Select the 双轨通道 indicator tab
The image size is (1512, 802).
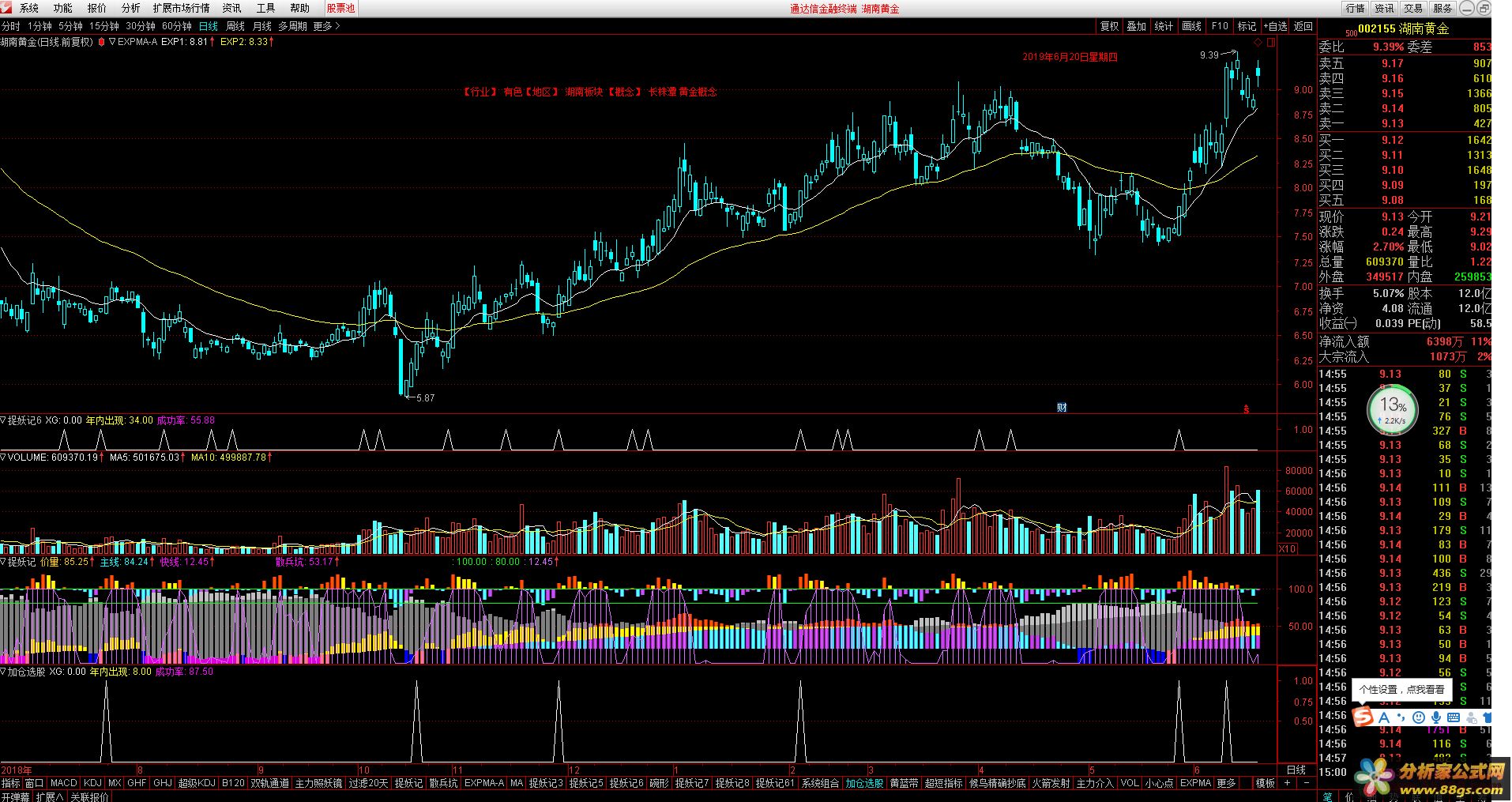270,783
